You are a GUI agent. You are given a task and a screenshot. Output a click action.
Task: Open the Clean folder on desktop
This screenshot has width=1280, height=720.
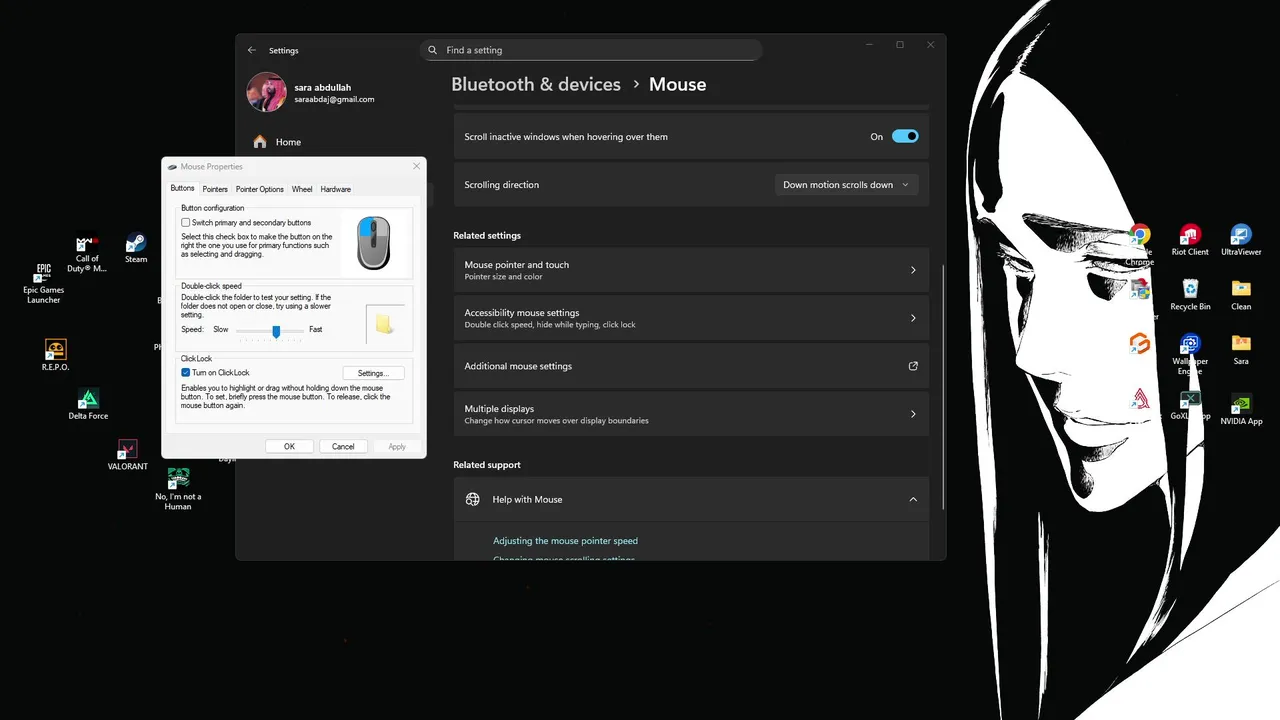coord(1241,295)
